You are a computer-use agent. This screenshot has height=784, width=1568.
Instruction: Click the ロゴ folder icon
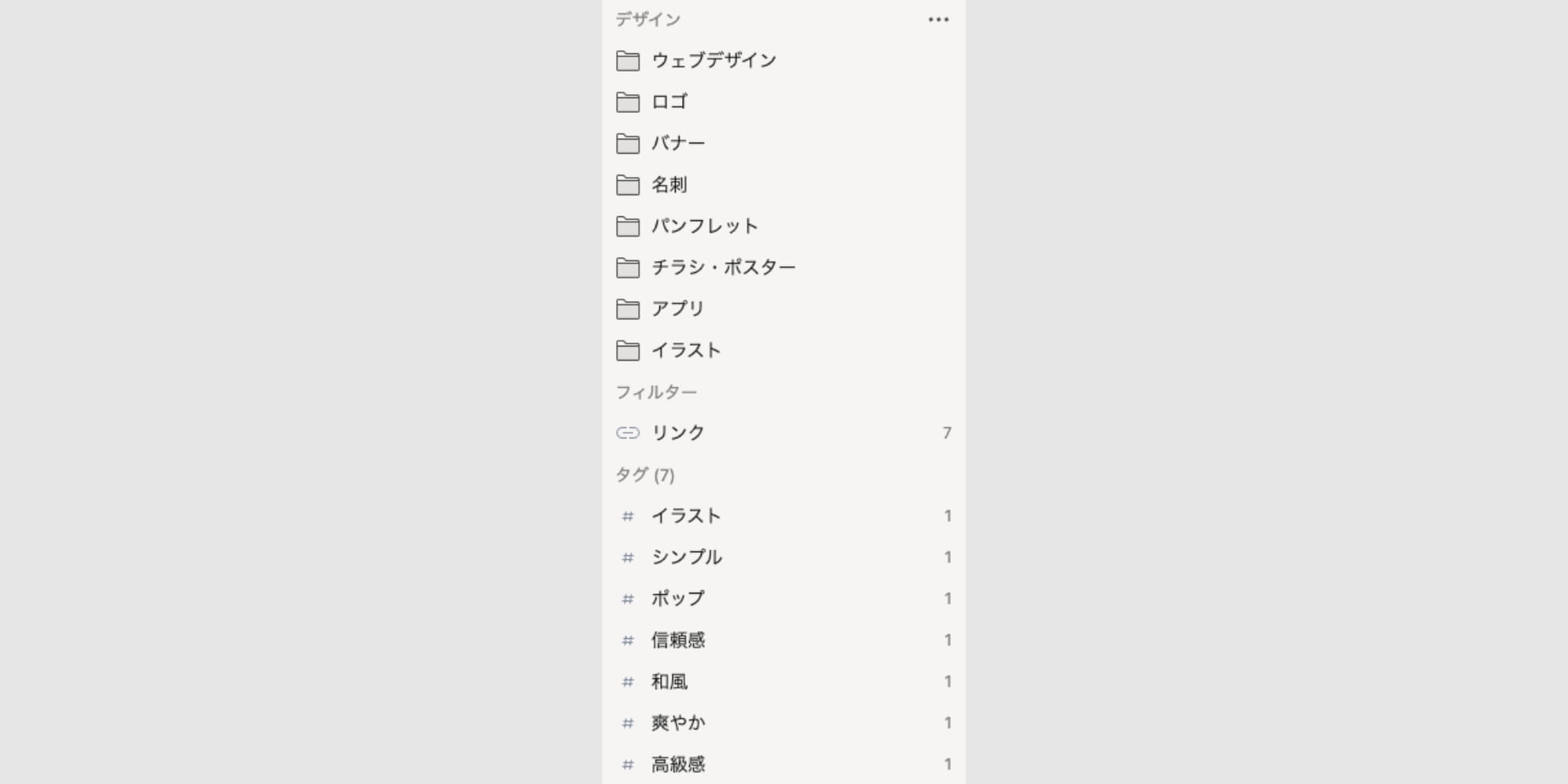pyautogui.click(x=627, y=102)
